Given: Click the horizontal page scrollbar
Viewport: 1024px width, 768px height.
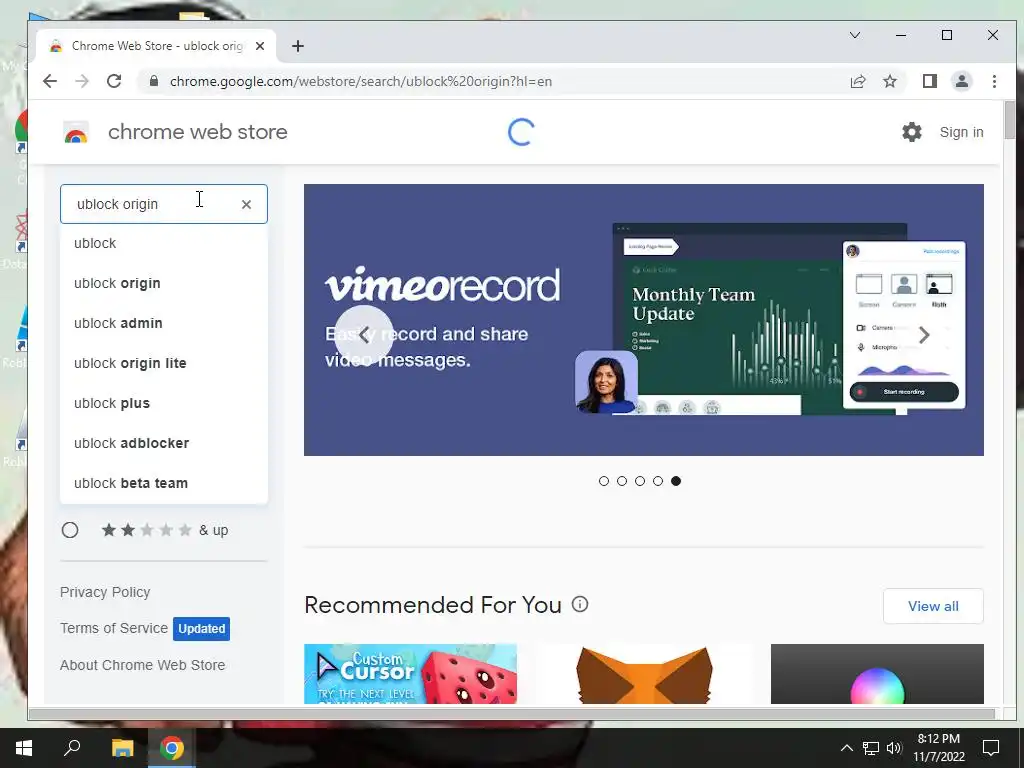Looking at the screenshot, I should (511, 714).
